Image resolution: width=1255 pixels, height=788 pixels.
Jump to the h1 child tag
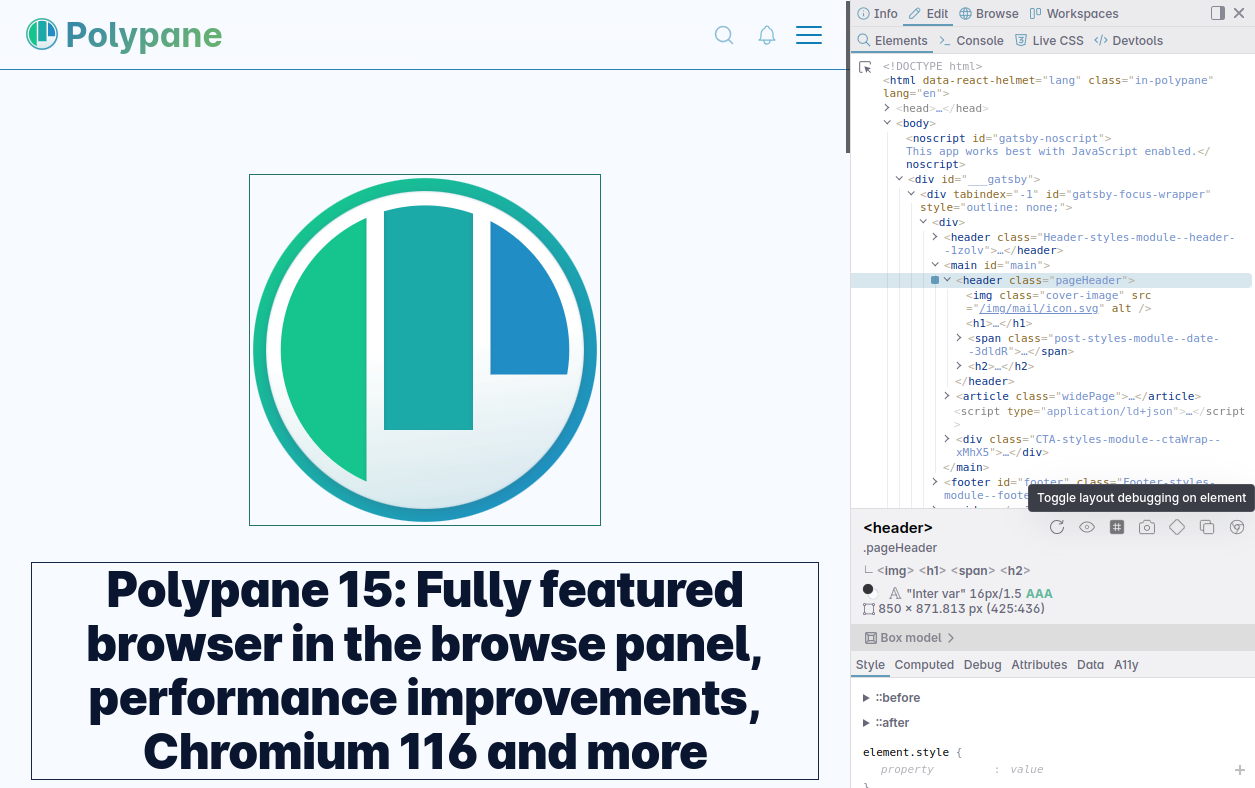click(x=932, y=570)
